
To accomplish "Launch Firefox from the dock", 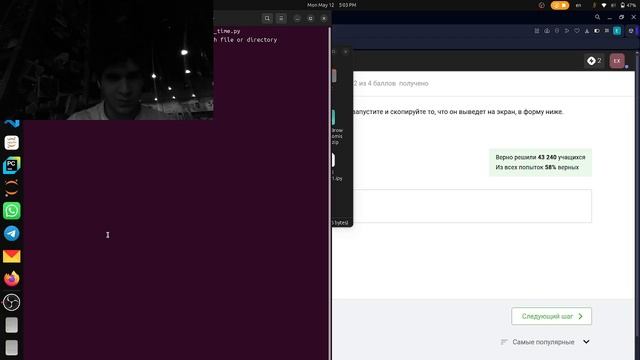I will [x=11, y=279].
